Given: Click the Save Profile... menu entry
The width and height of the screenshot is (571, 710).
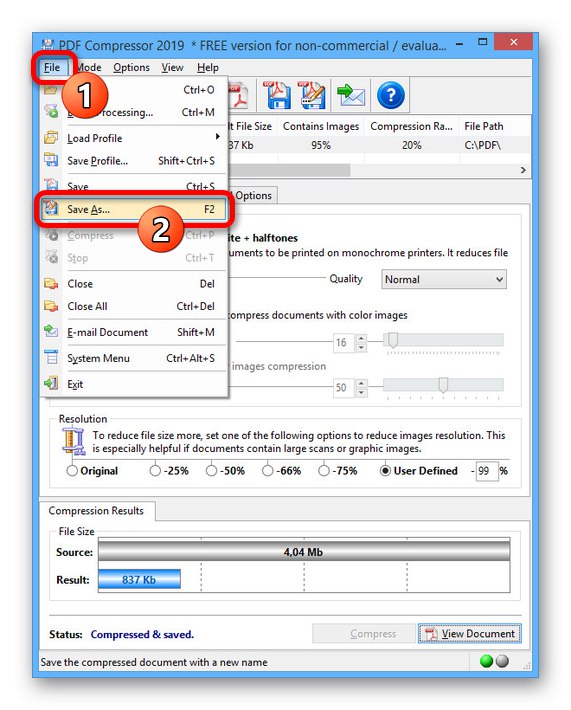Looking at the screenshot, I should pyautogui.click(x=133, y=161).
